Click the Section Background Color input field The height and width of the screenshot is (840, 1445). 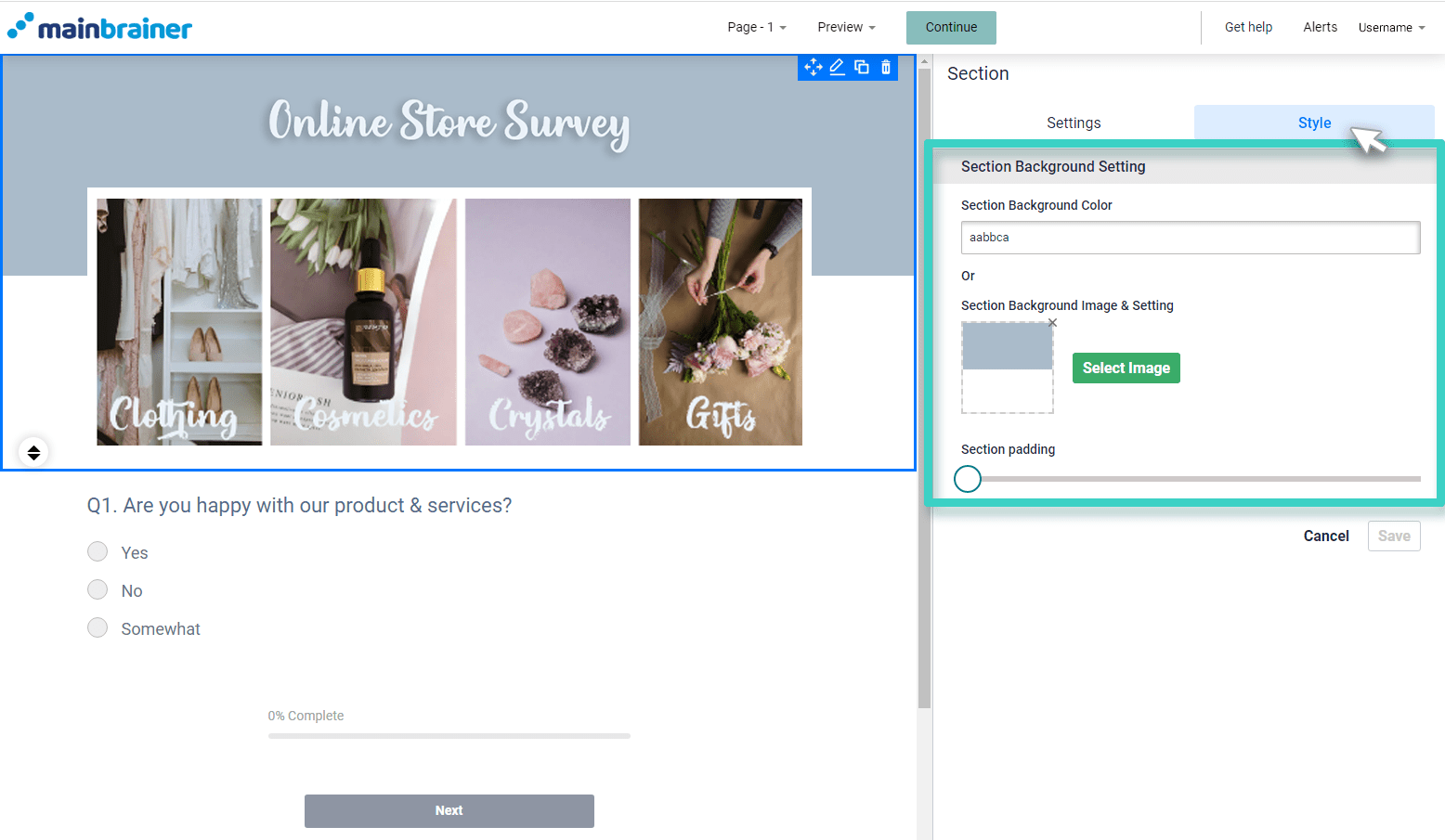pyautogui.click(x=1190, y=238)
